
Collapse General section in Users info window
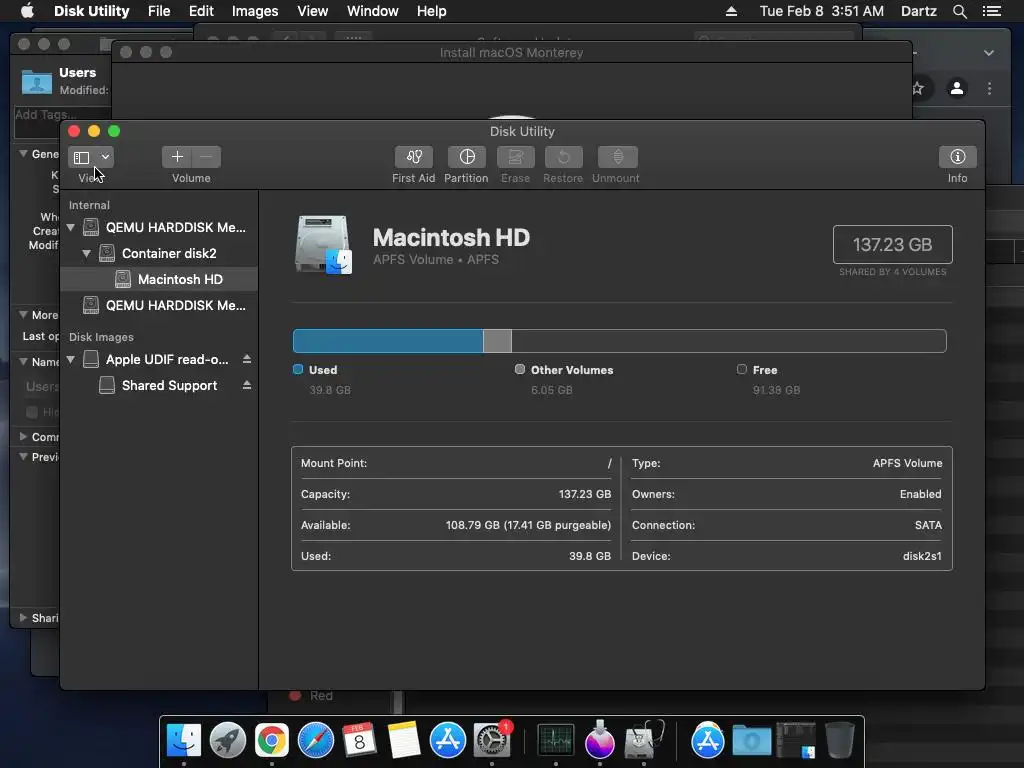23,153
